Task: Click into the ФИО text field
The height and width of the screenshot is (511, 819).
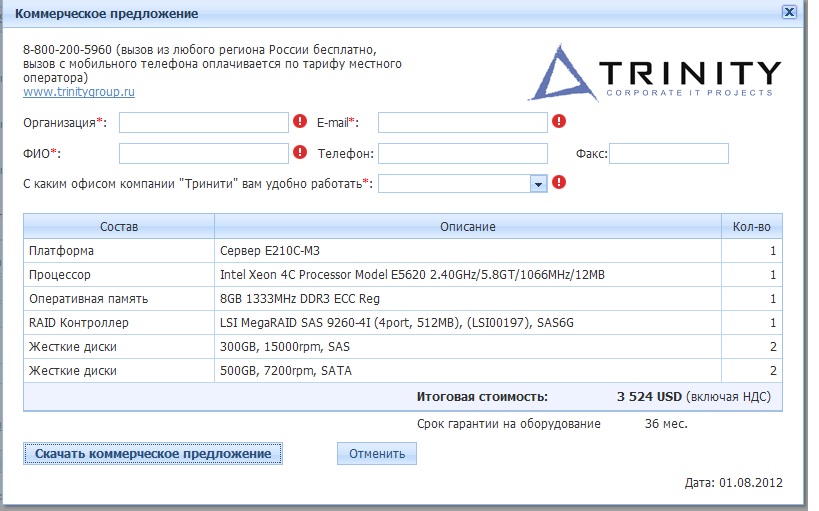Action: [x=204, y=153]
